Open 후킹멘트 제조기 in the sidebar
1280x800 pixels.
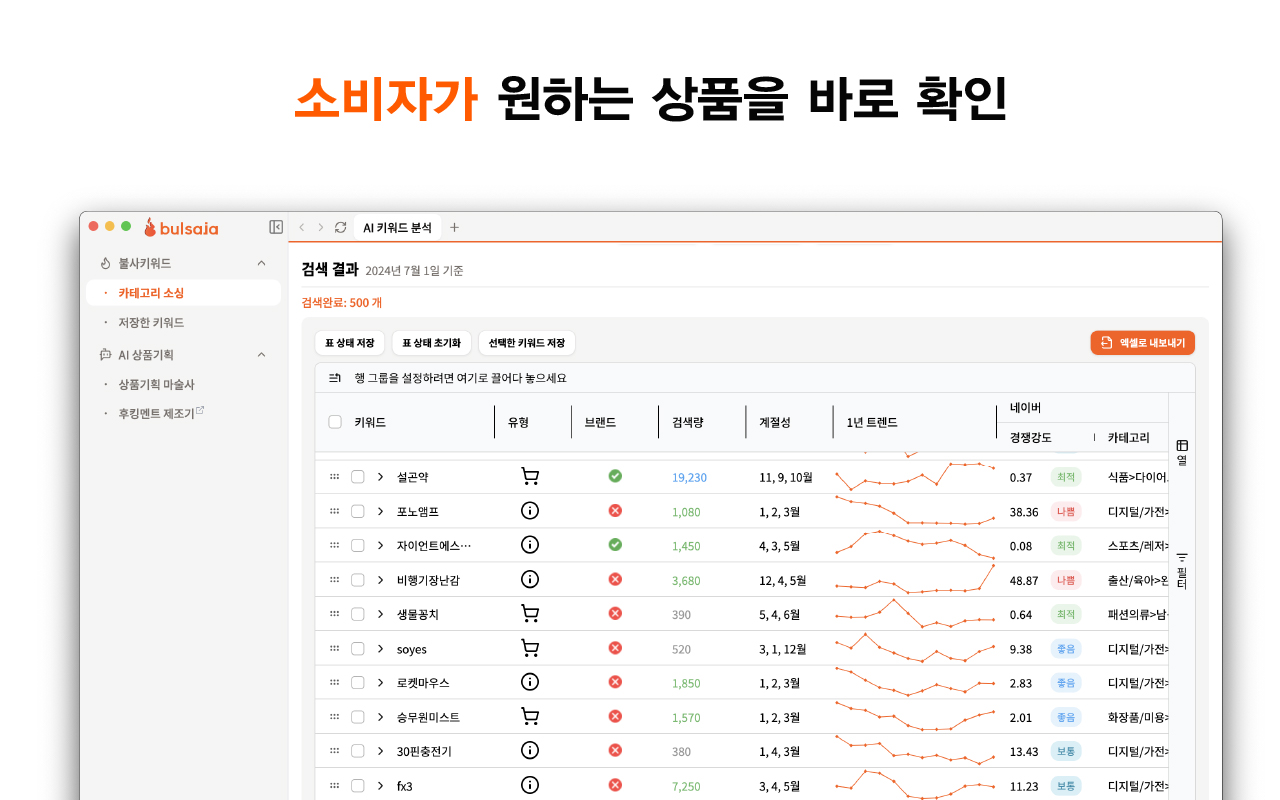pos(161,413)
